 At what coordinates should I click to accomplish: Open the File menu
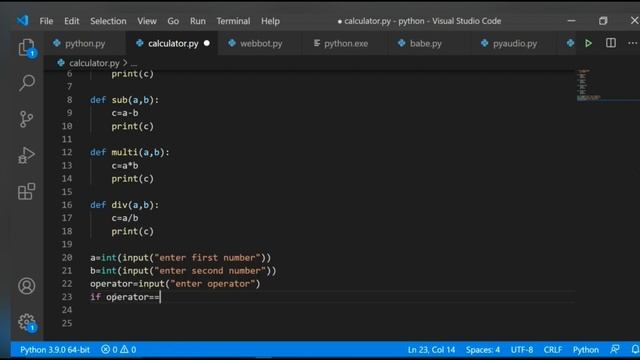point(46,21)
